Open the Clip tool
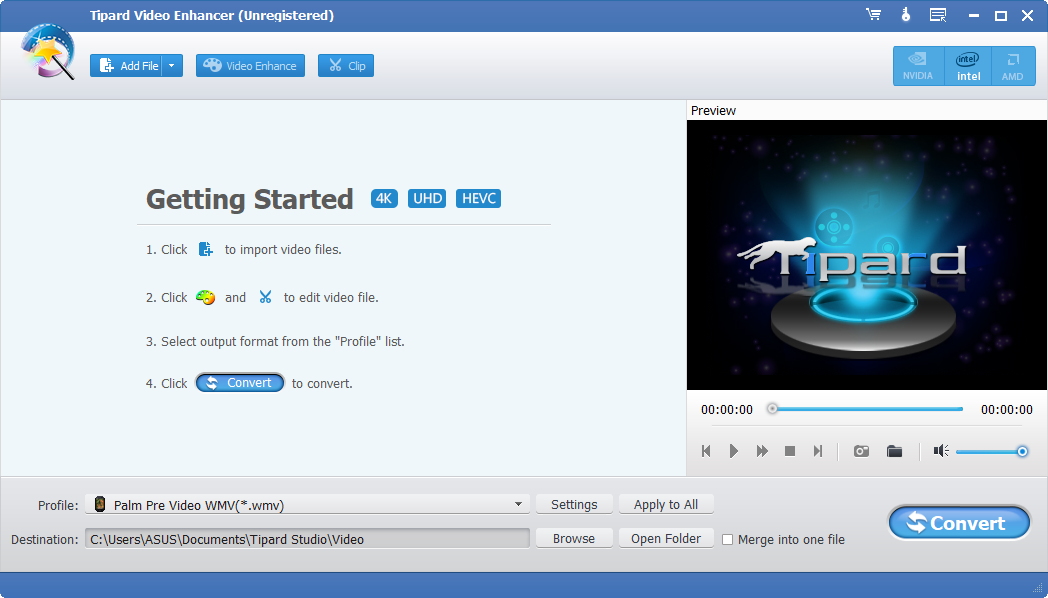1048x598 pixels. [x=346, y=65]
